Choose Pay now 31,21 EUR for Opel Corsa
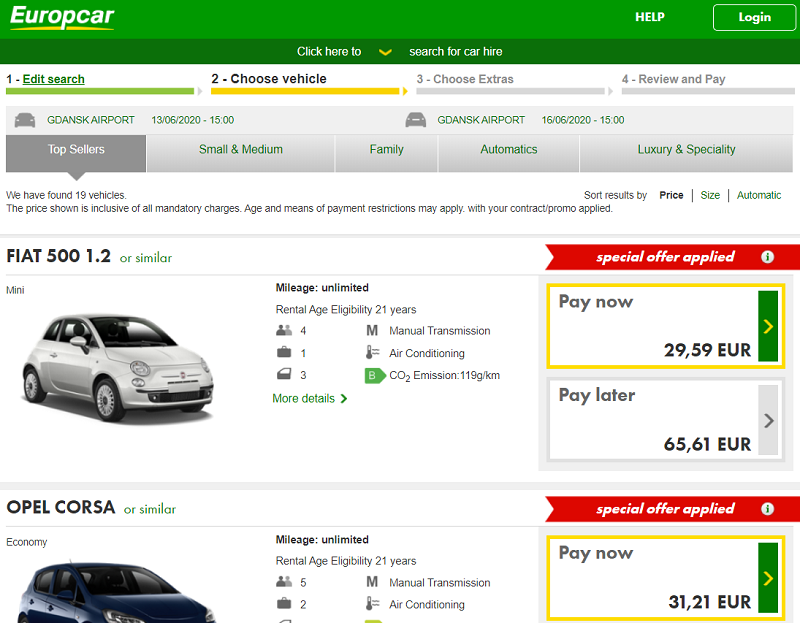The height and width of the screenshot is (623, 800). 665,578
